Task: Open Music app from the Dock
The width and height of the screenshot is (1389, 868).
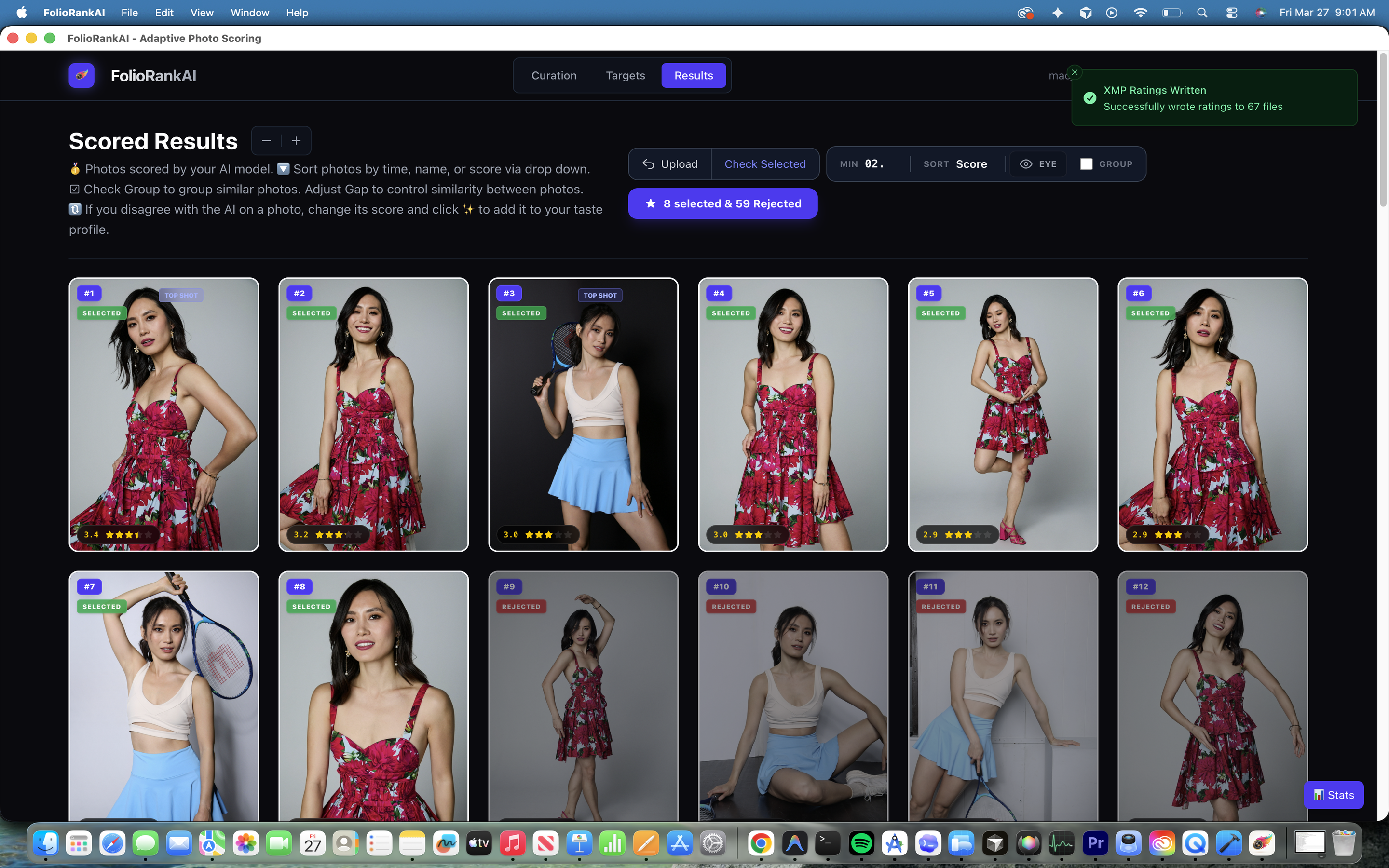Action: click(512, 843)
